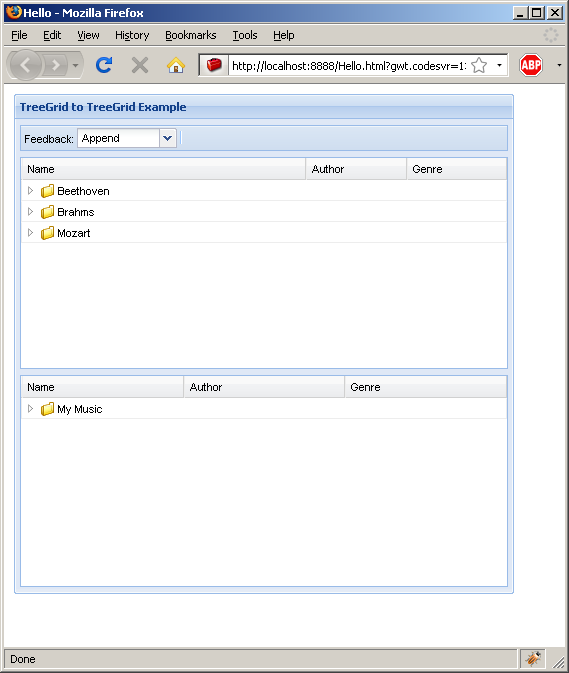Open the Edit menu
The width and height of the screenshot is (569, 673).
[x=52, y=35]
